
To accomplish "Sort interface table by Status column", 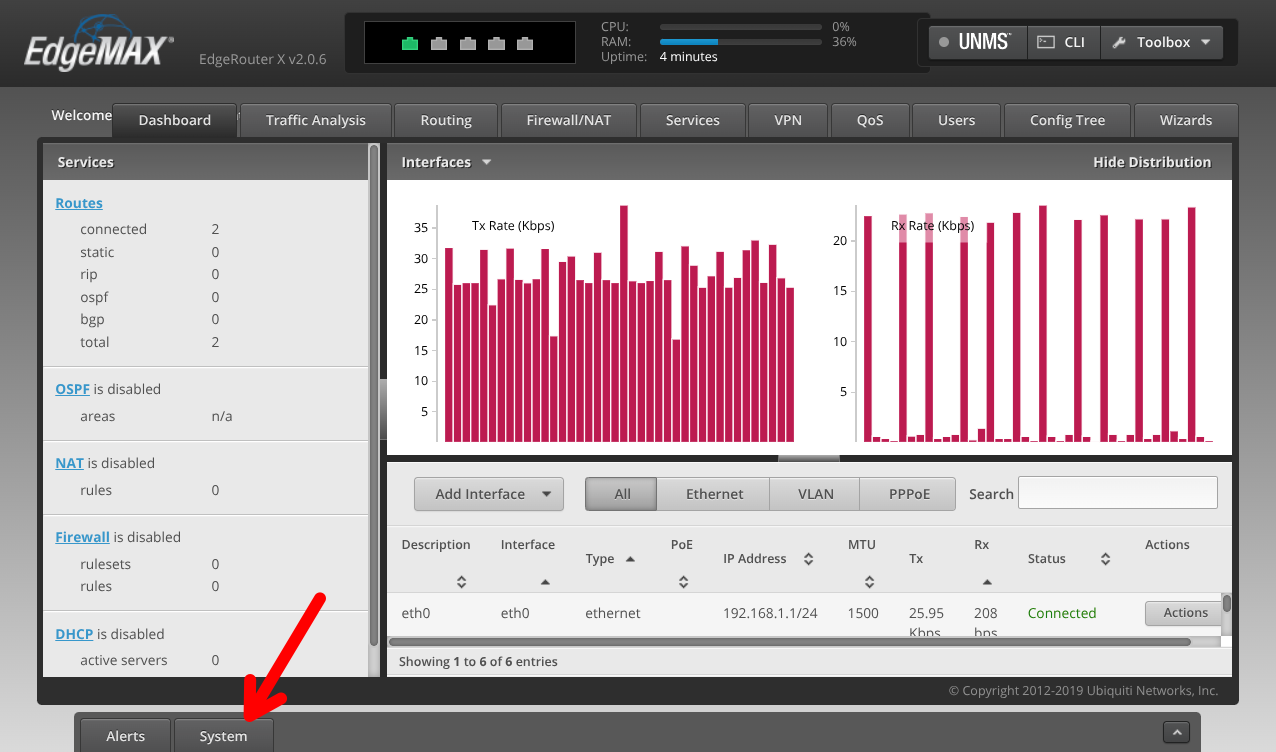I will [x=1105, y=559].
